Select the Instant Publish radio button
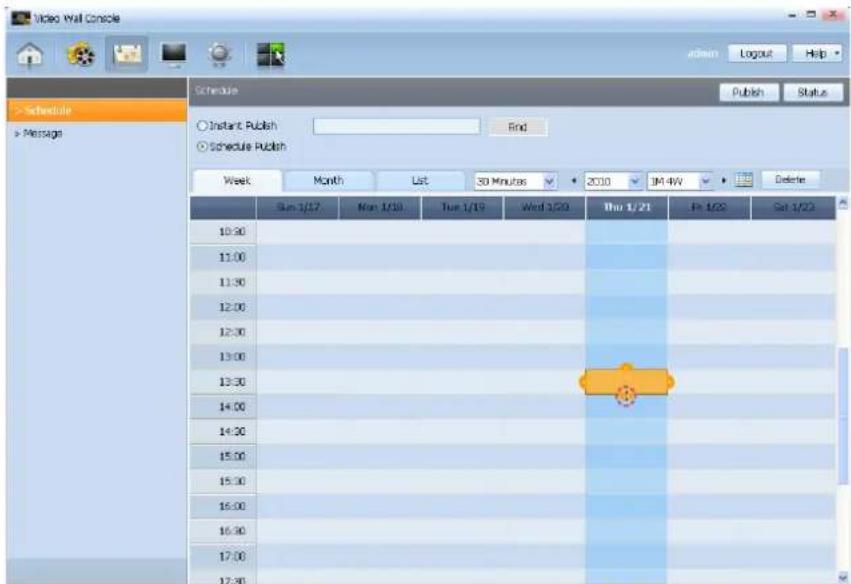Viewport: 851px width, 584px height. [x=202, y=125]
